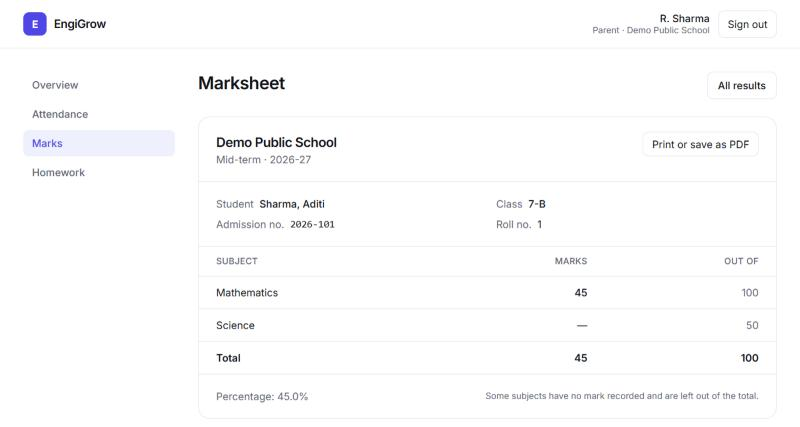Click the Science subject row label
This screenshot has width=800, height=427.
click(x=235, y=325)
